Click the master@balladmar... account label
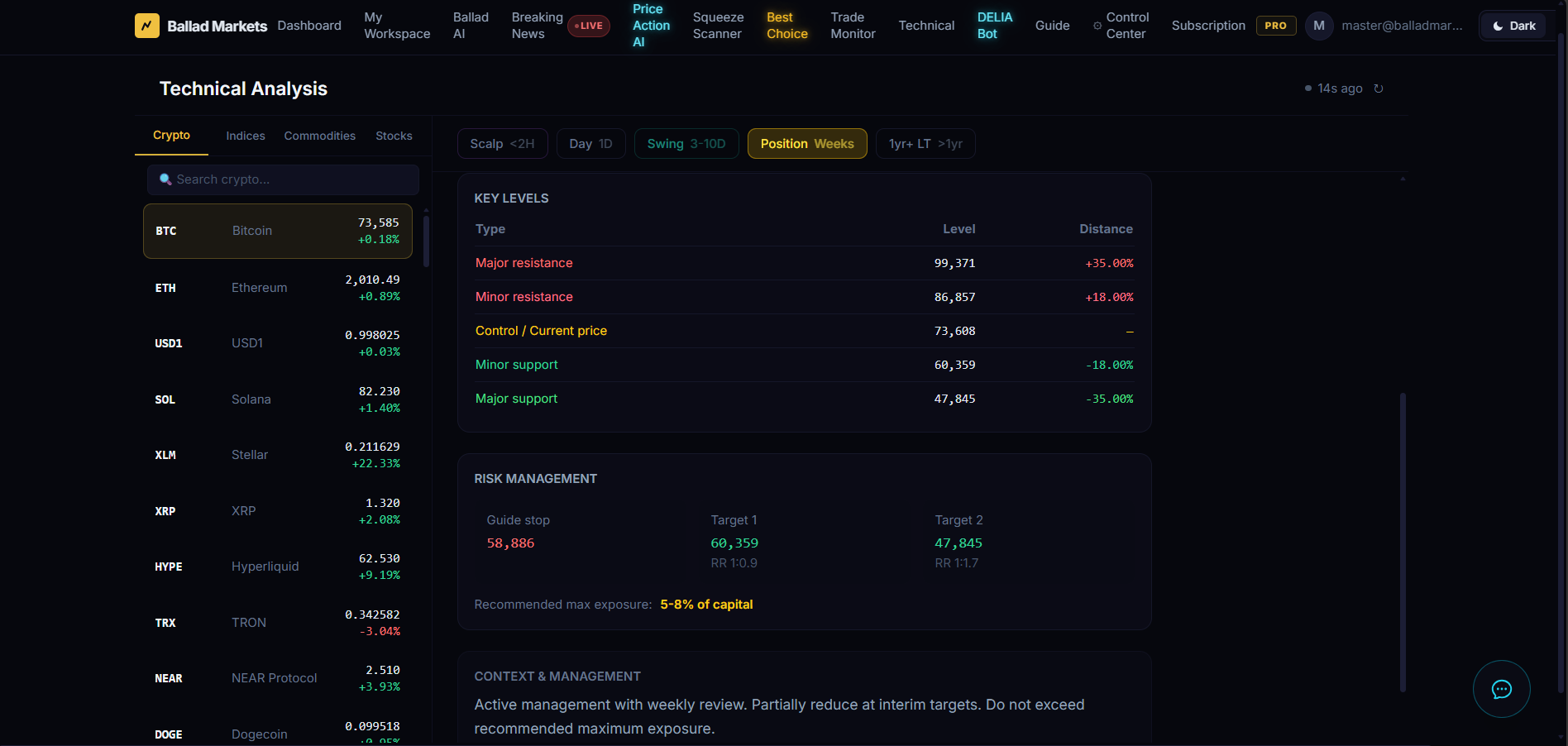 (x=1402, y=26)
